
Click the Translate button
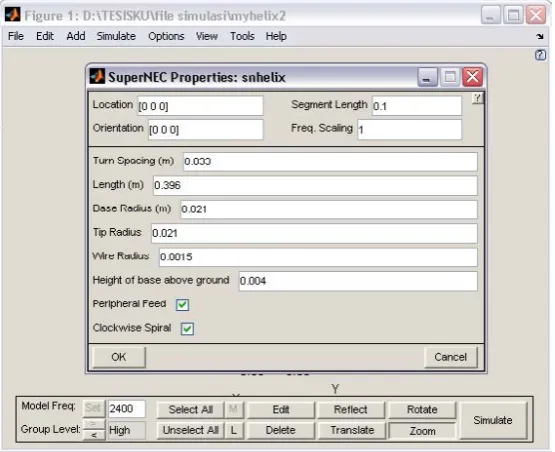pyautogui.click(x=352, y=430)
